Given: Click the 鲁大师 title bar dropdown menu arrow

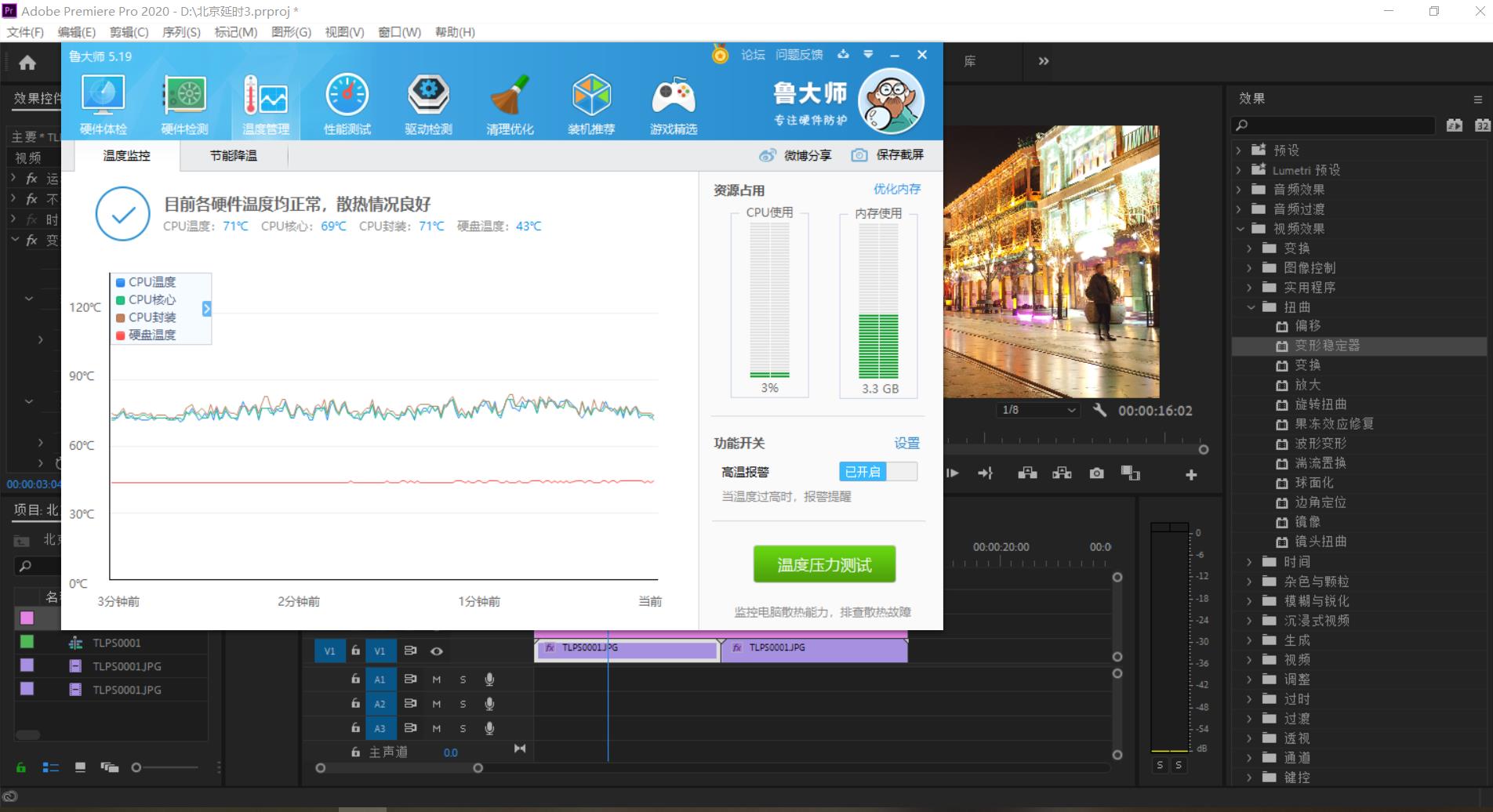Looking at the screenshot, I should (x=868, y=54).
